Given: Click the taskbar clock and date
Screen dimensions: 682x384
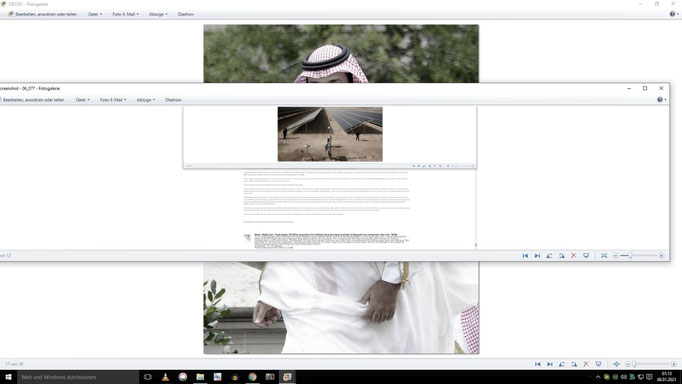Looking at the screenshot, I should point(666,377).
